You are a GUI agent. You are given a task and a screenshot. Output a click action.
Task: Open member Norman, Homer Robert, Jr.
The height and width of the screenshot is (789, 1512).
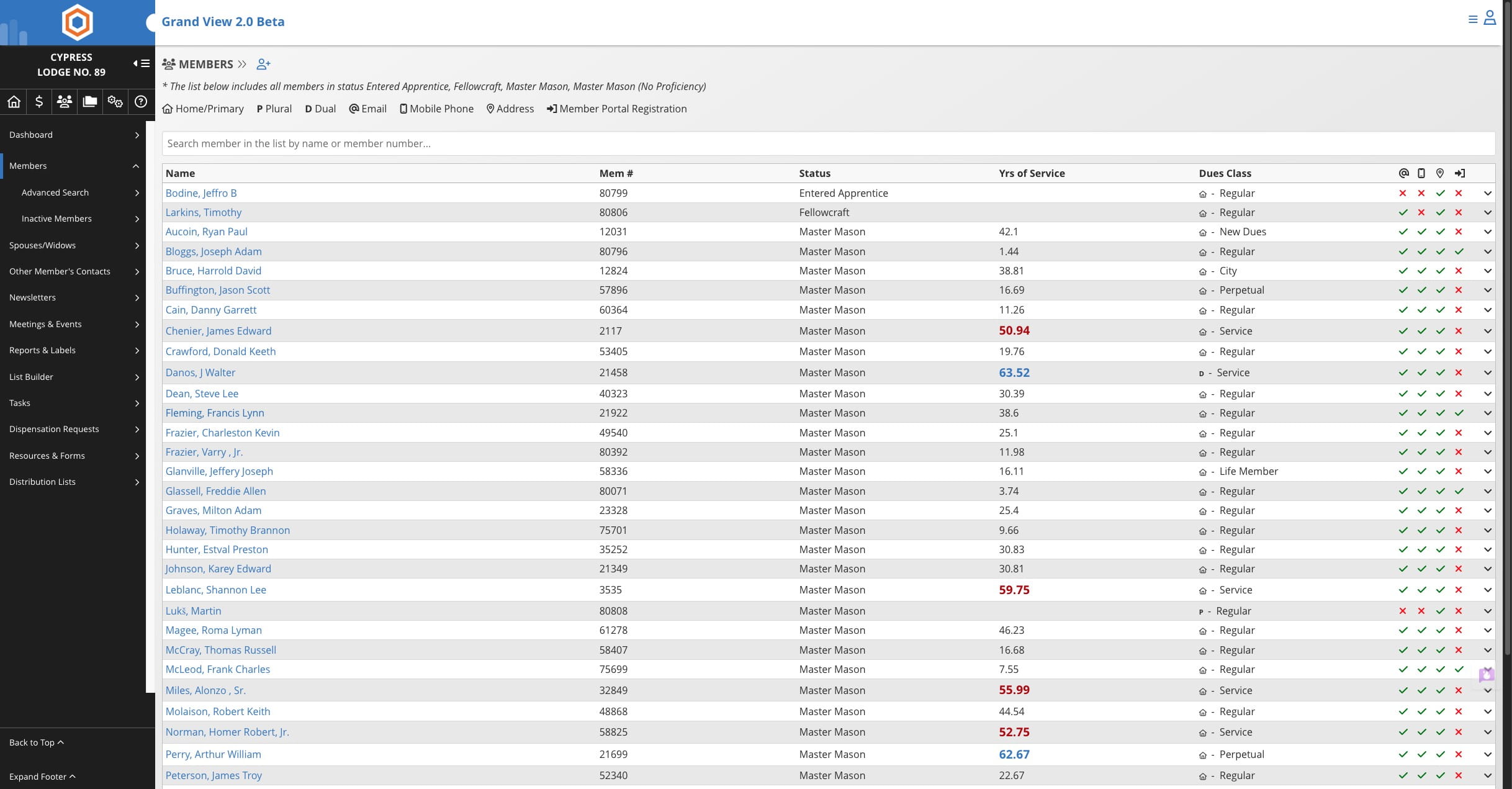pos(227,732)
